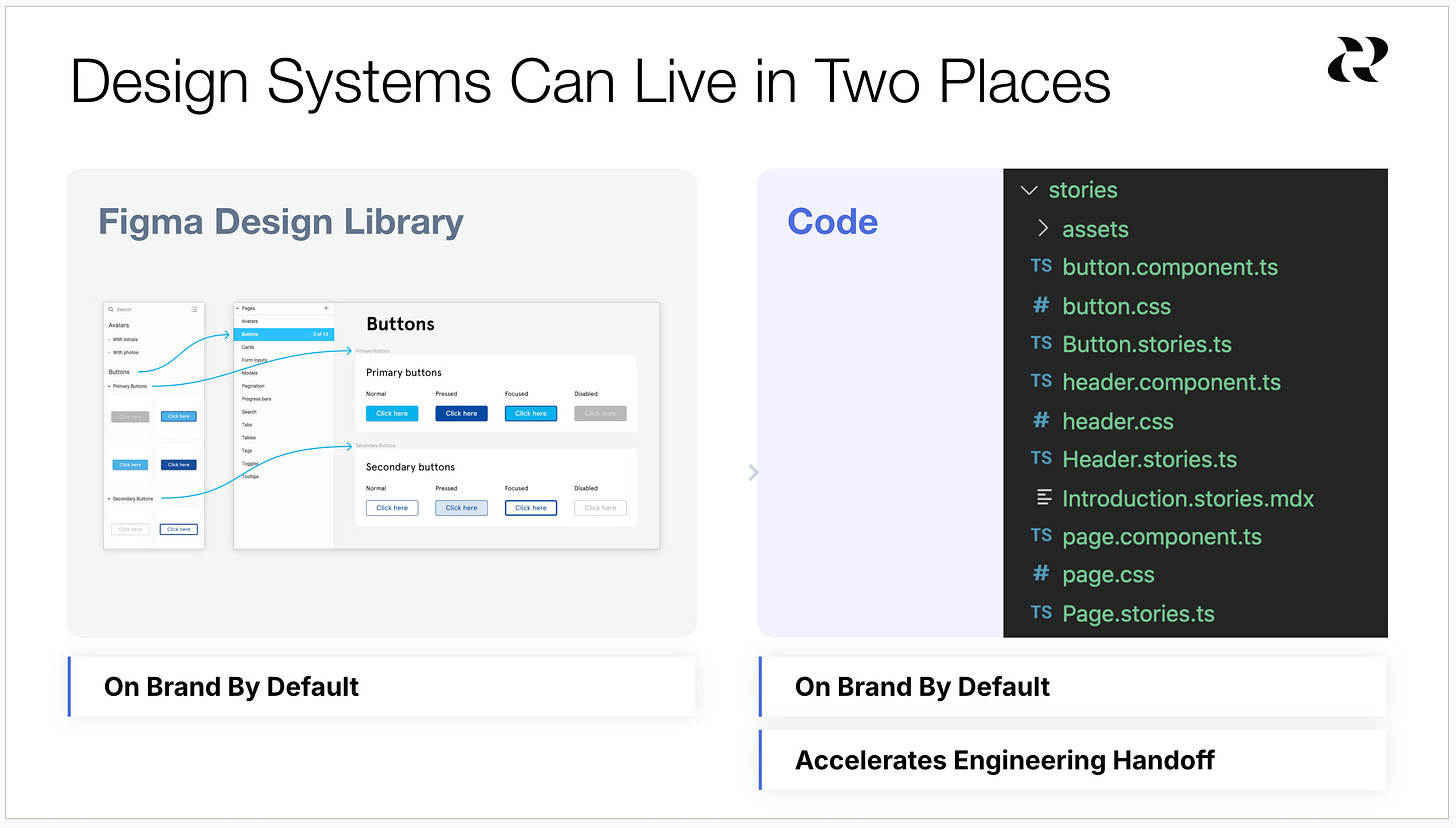The image size is (1456, 828).
Task: Click the Buttons heading in assets panel
Action: pos(119,372)
